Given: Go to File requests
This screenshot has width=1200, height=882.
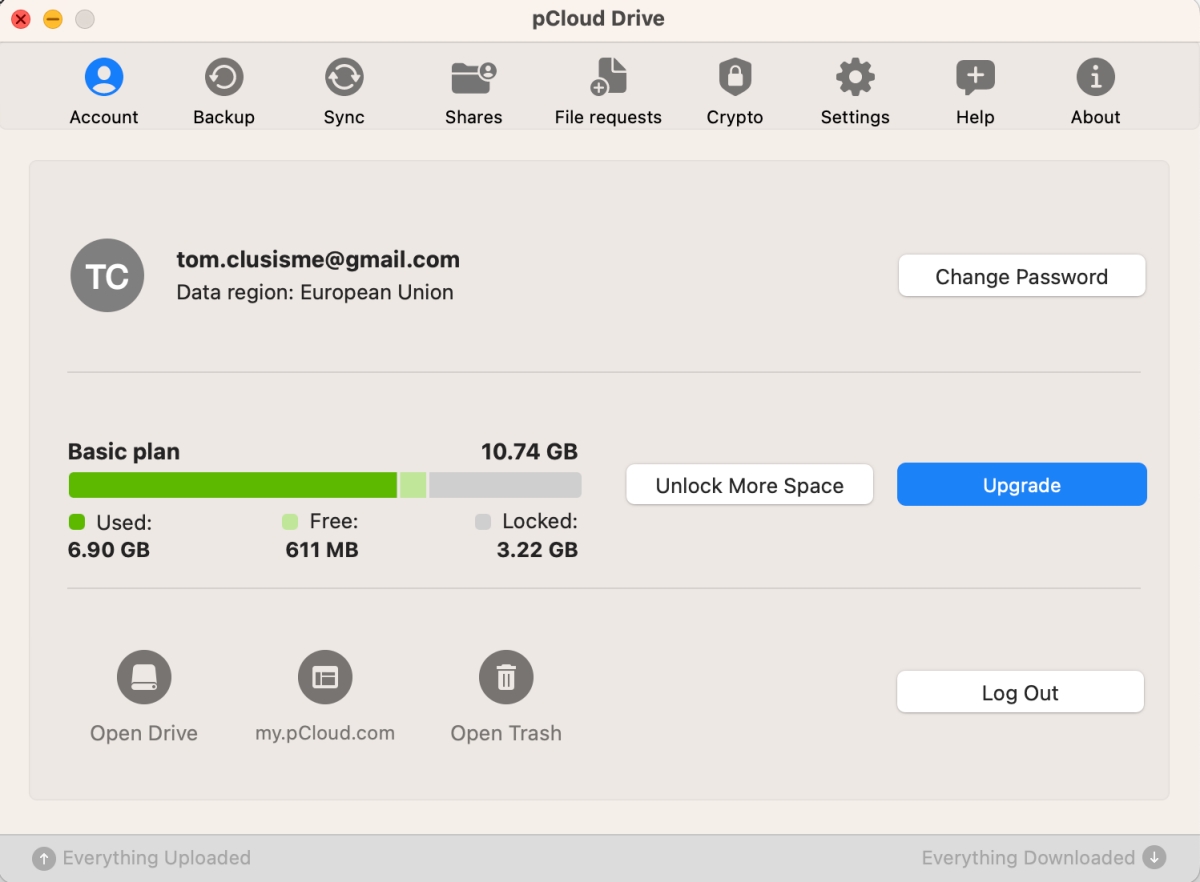Looking at the screenshot, I should (608, 78).
